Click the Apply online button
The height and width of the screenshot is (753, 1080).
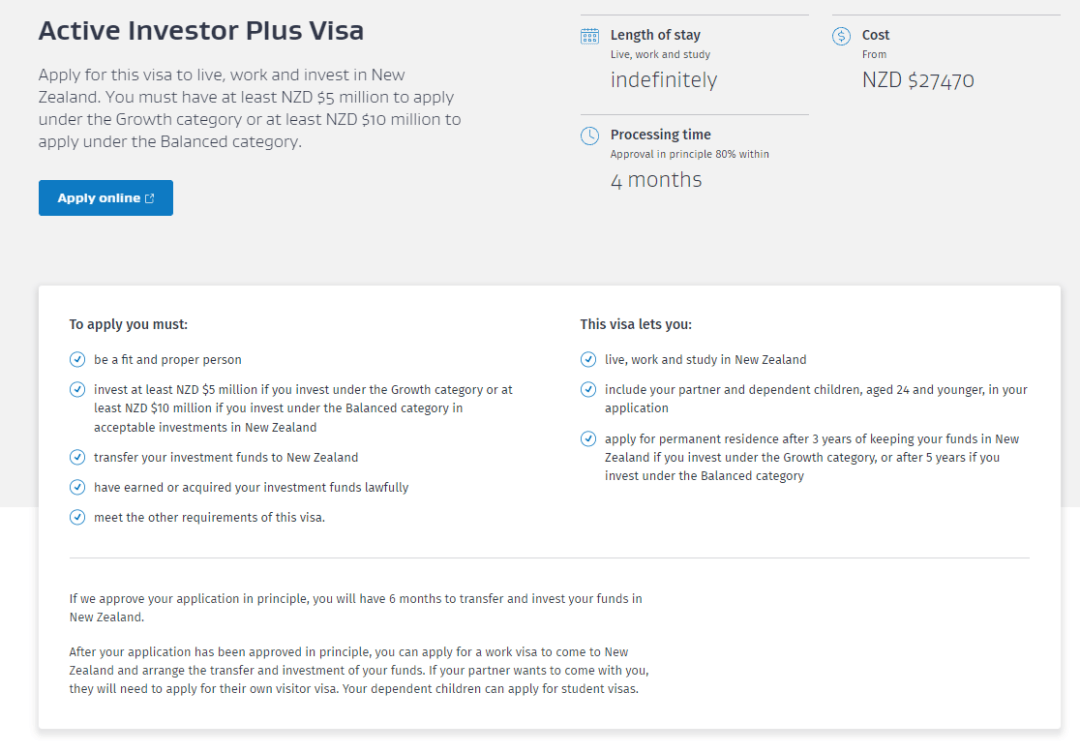point(105,198)
